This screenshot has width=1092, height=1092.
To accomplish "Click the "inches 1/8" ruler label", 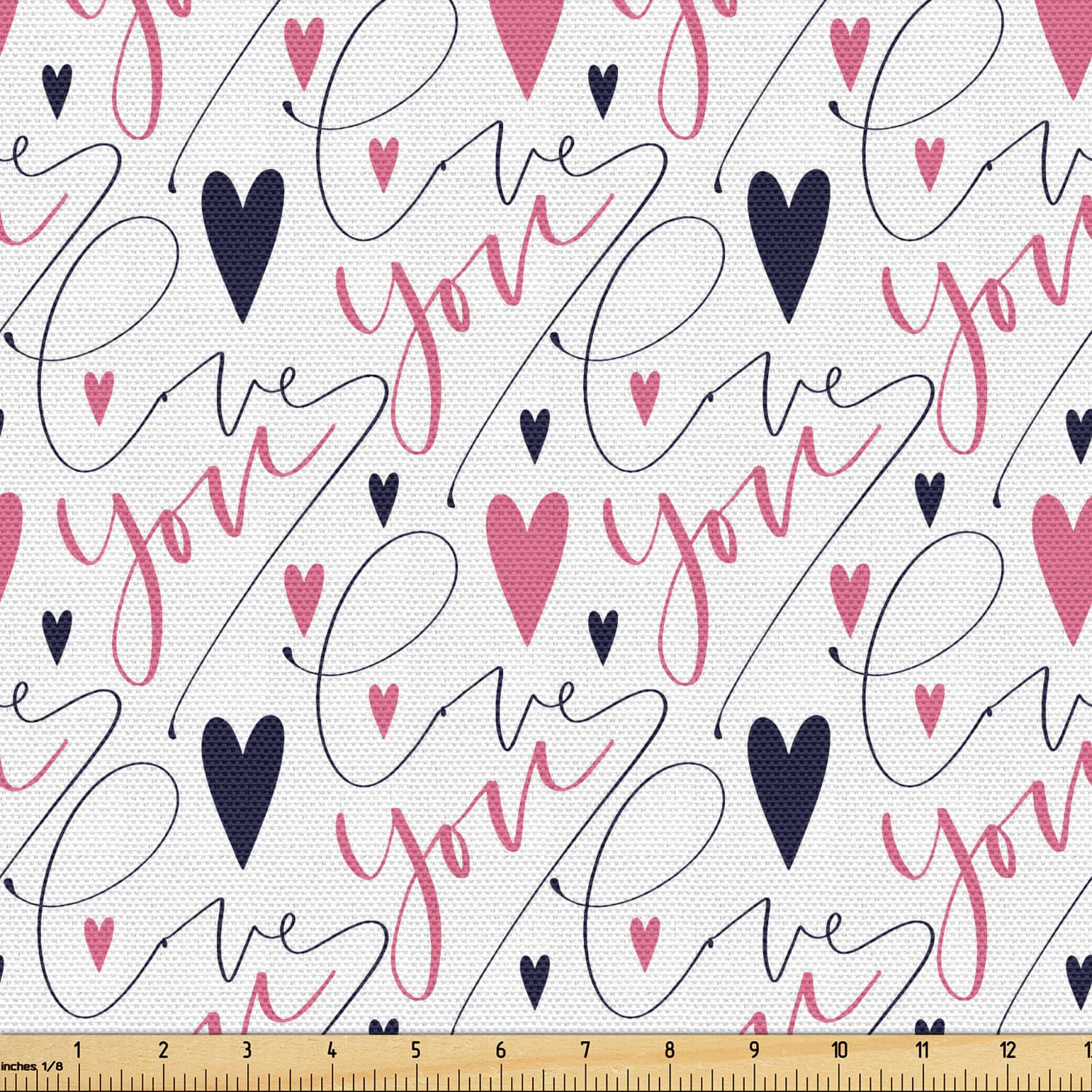I will click(x=31, y=1066).
